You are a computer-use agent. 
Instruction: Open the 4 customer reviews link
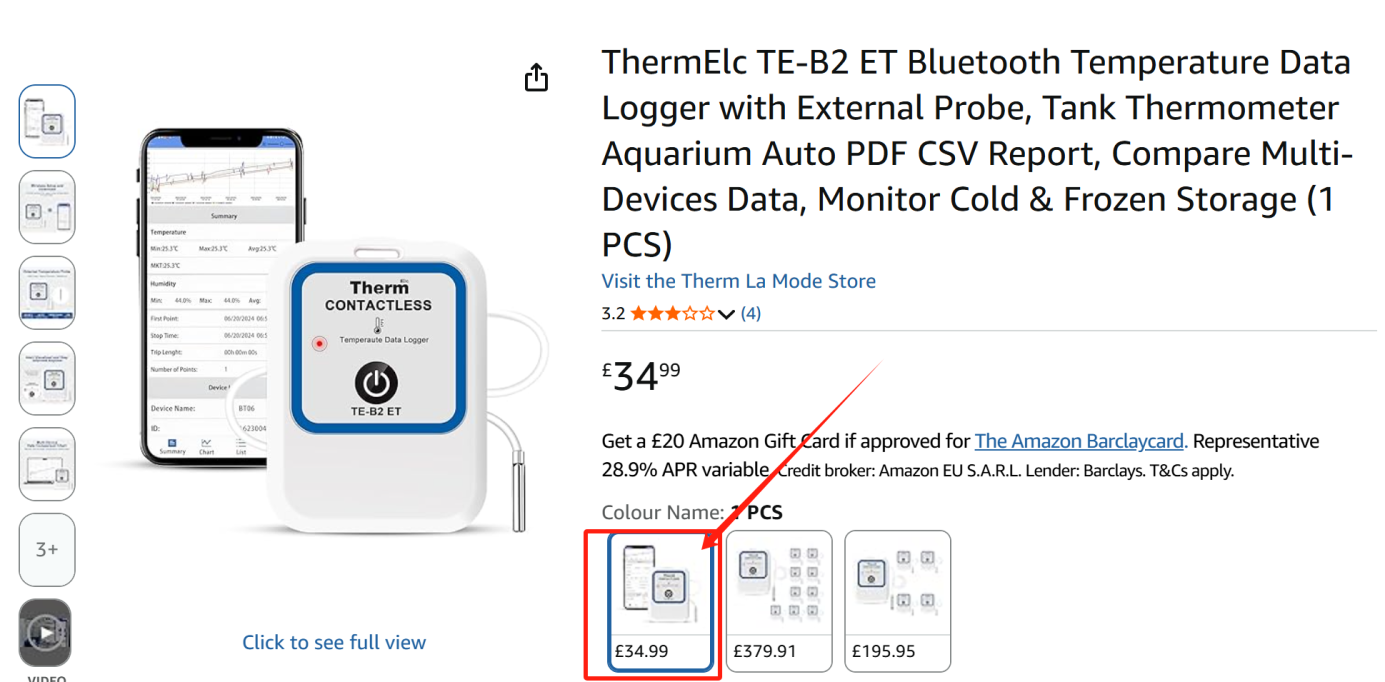point(751,313)
